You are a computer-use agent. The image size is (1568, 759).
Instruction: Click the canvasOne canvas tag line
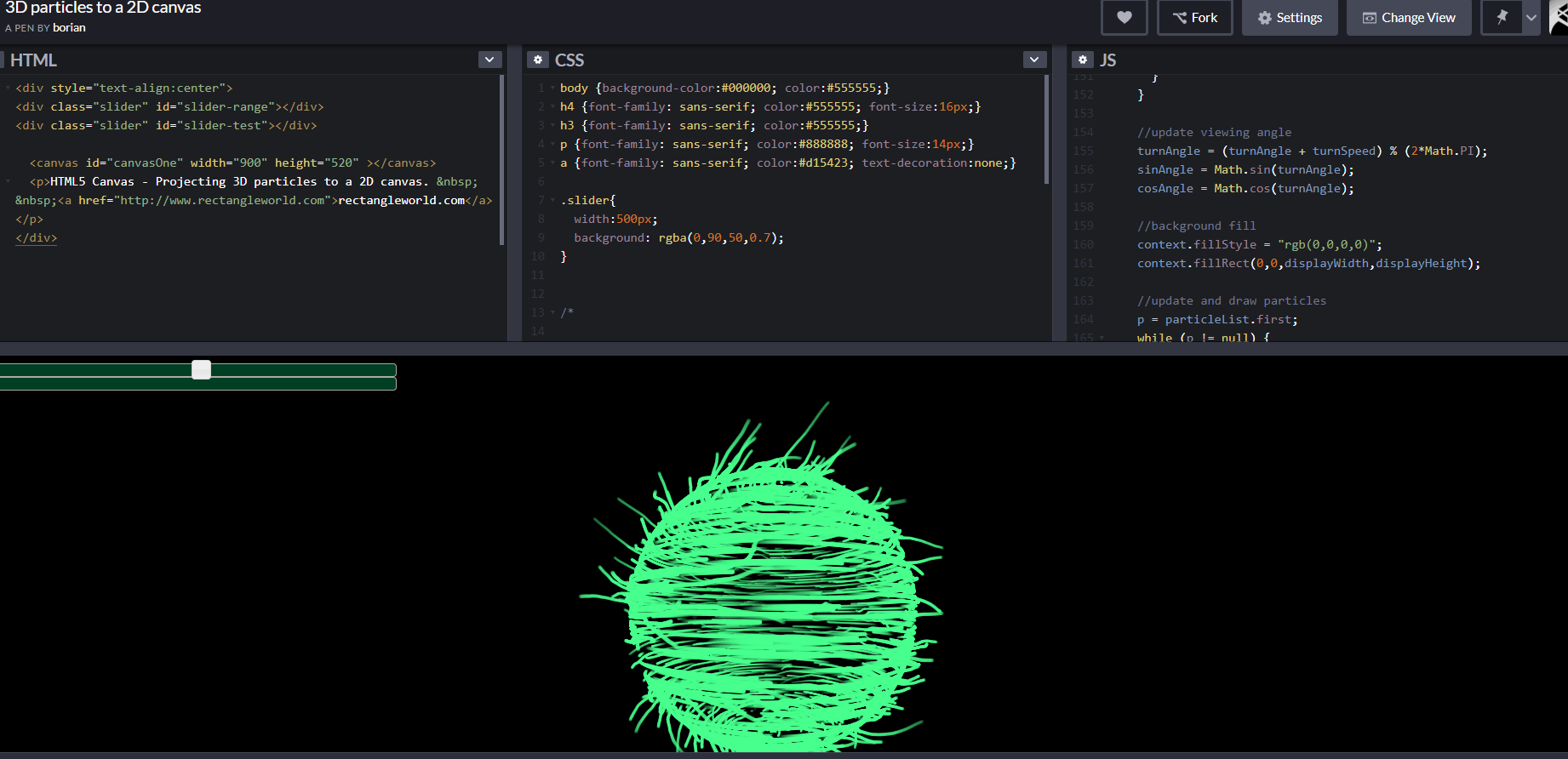coord(232,163)
